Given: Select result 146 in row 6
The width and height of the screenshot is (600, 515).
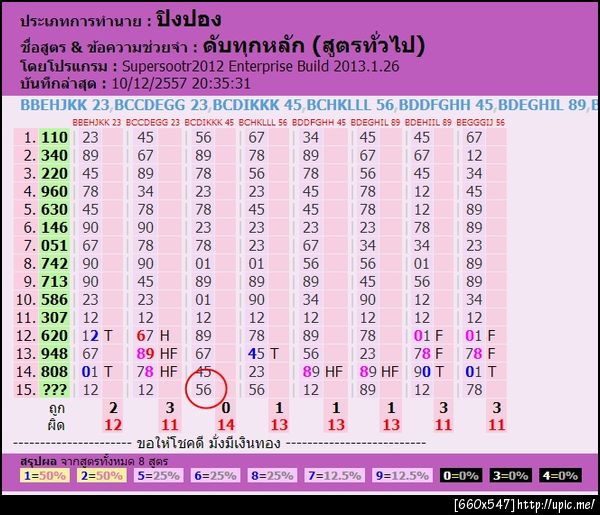Looking at the screenshot, I should tap(54, 227).
